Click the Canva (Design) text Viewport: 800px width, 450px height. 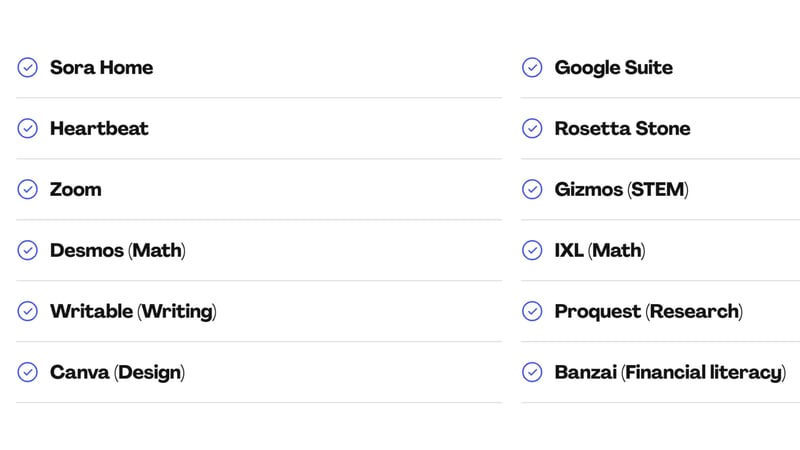click(x=117, y=373)
